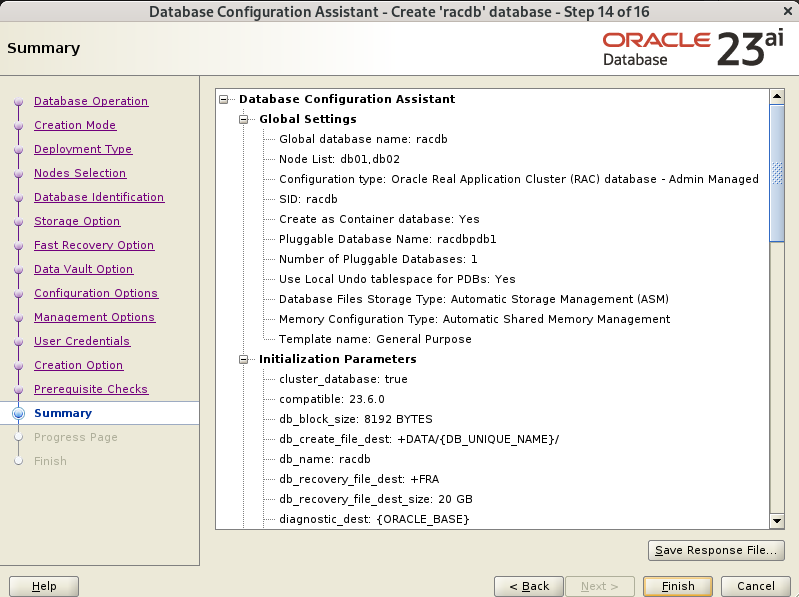This screenshot has height=597, width=799.
Task: Return to Prerequisite Checks step
Action: pos(91,389)
